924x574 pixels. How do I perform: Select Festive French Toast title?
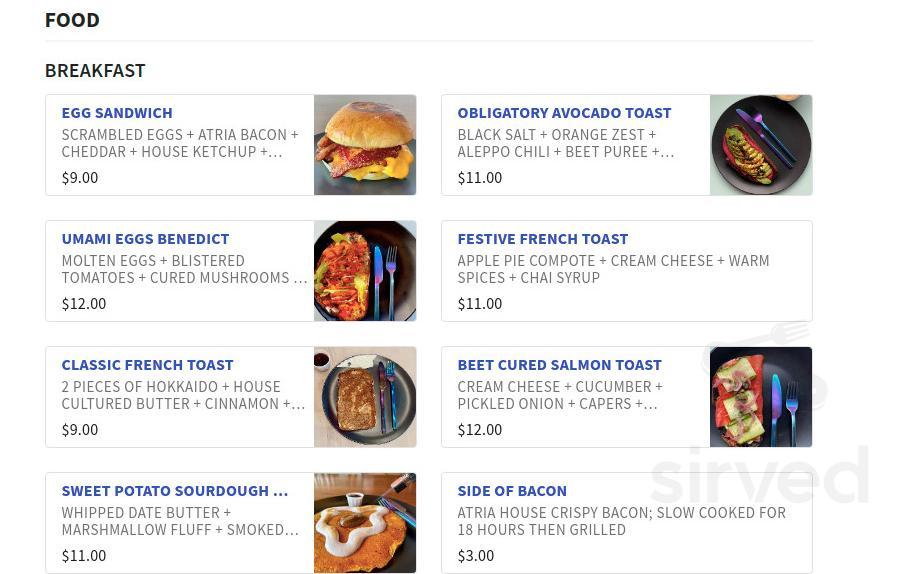click(543, 239)
